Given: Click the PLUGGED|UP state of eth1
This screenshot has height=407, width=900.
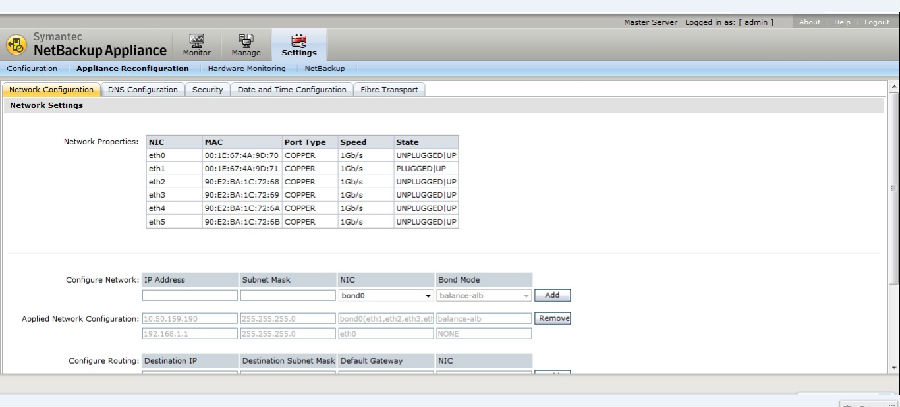Looking at the screenshot, I should click(x=426, y=169).
